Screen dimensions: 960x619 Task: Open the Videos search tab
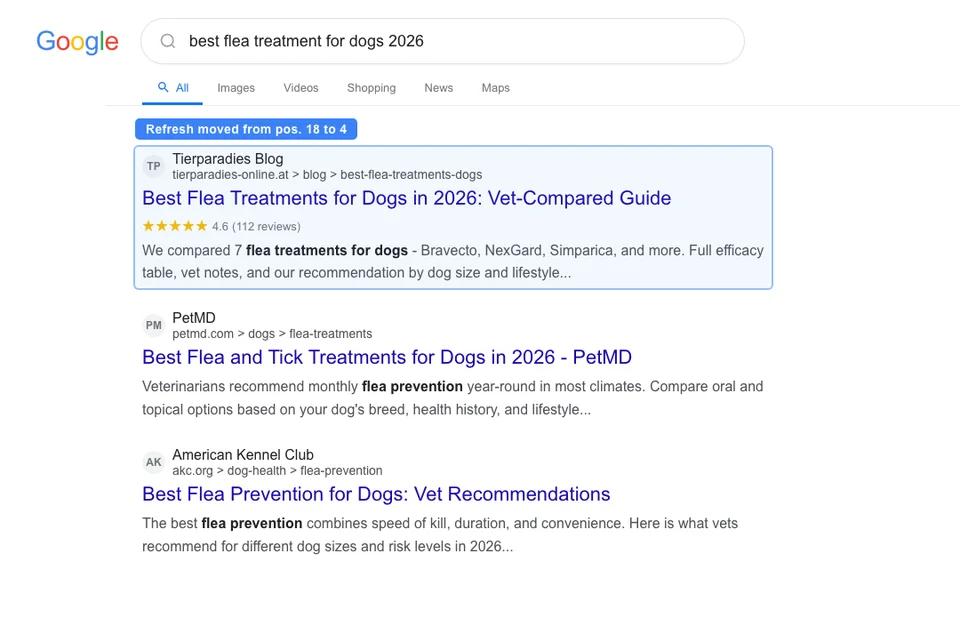pyautogui.click(x=300, y=88)
